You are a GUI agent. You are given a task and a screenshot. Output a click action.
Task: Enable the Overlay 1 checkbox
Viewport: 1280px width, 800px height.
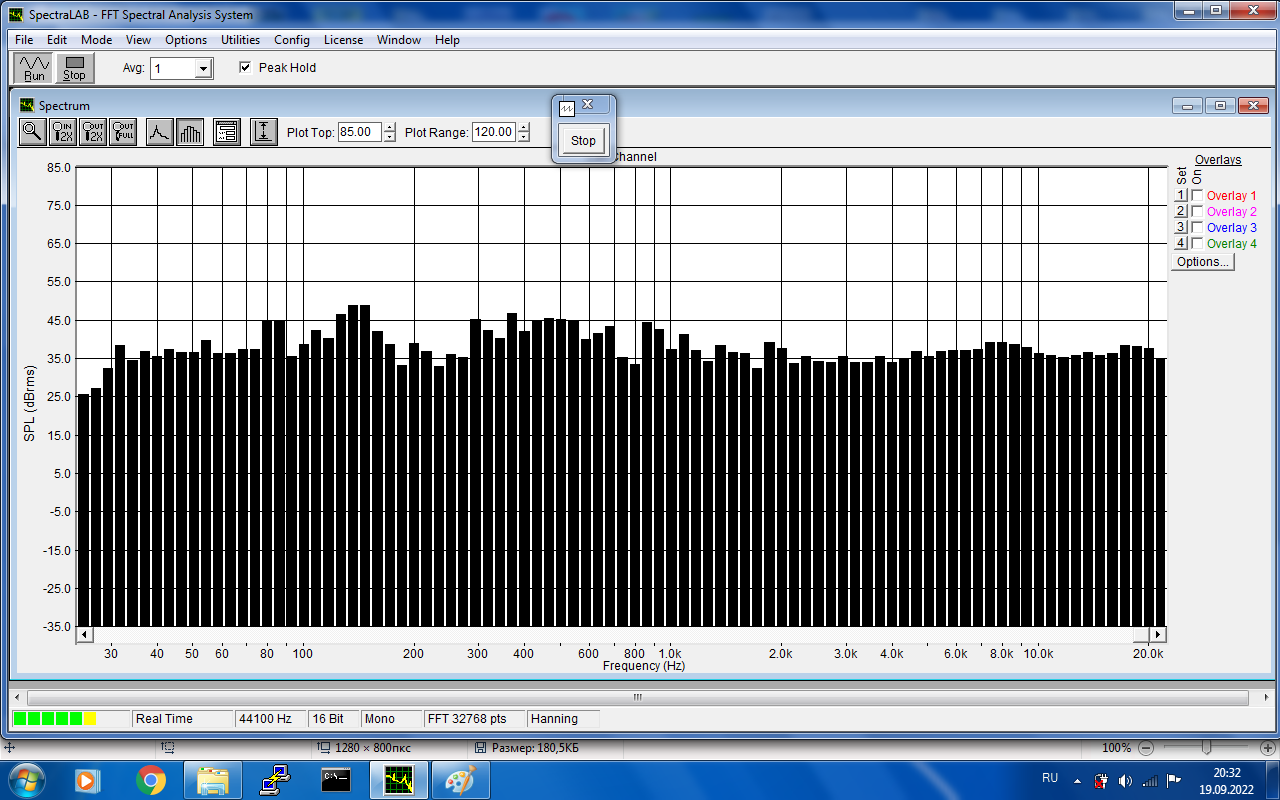tap(1197, 196)
